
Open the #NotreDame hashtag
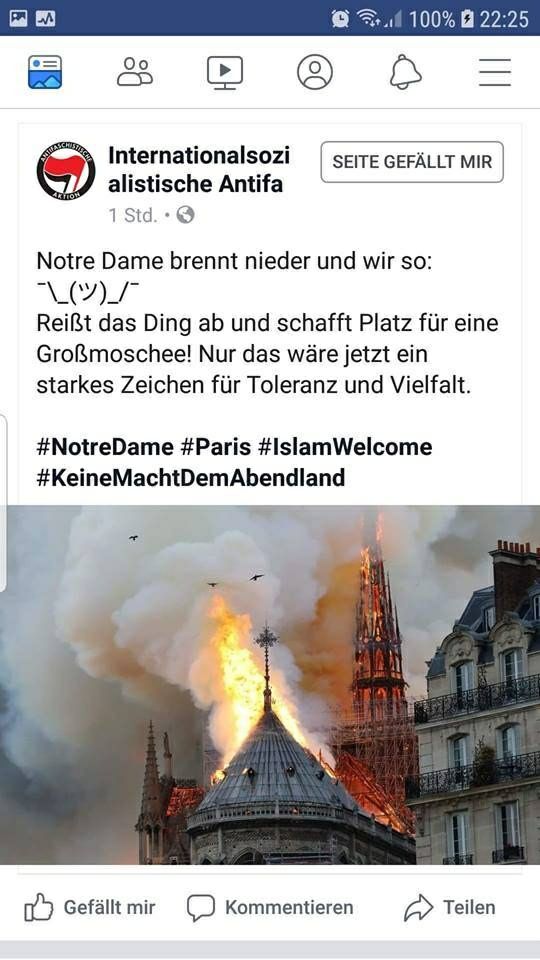pyautogui.click(x=105, y=447)
